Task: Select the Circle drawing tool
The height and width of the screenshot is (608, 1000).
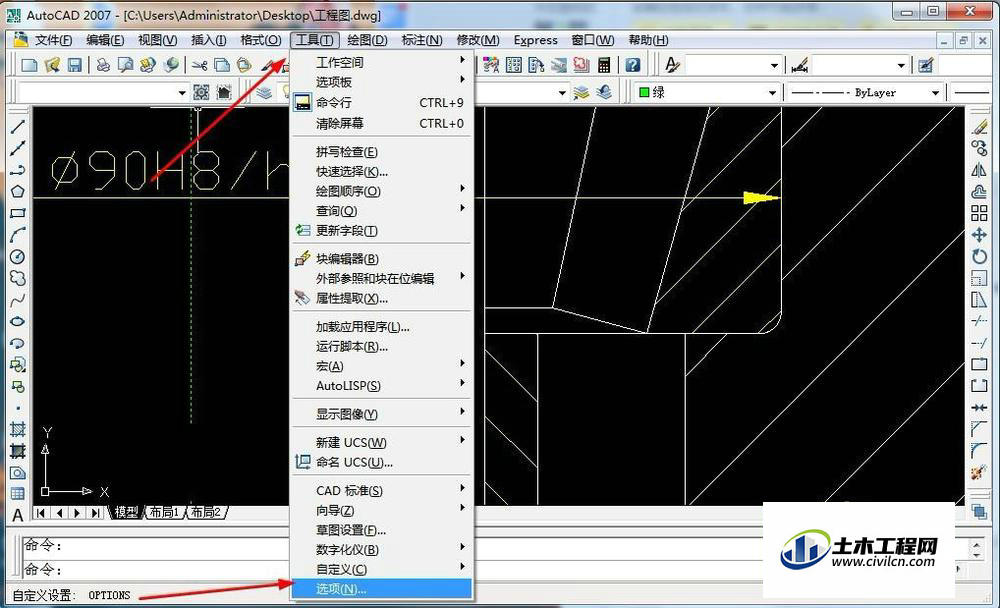Action: click(x=17, y=256)
